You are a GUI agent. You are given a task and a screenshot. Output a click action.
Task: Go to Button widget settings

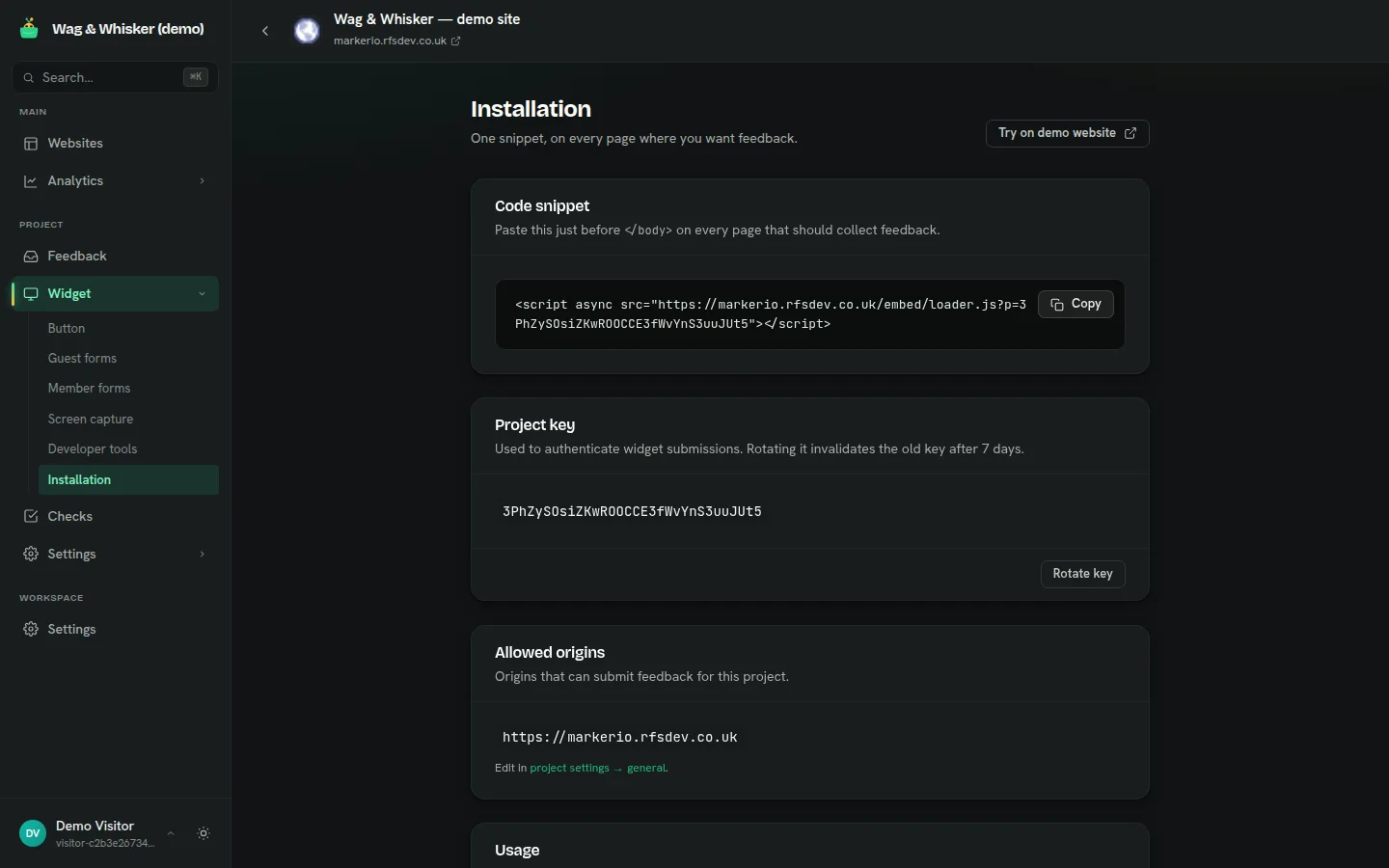(128, 329)
